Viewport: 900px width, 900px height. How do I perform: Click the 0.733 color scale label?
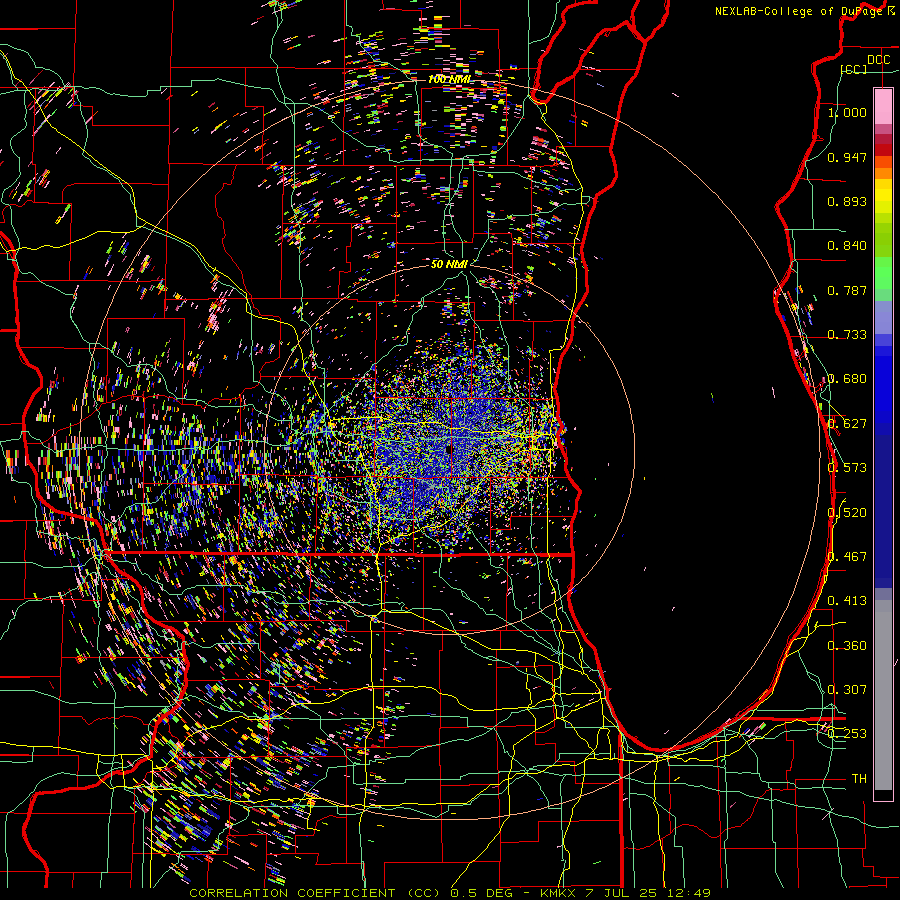point(847,335)
